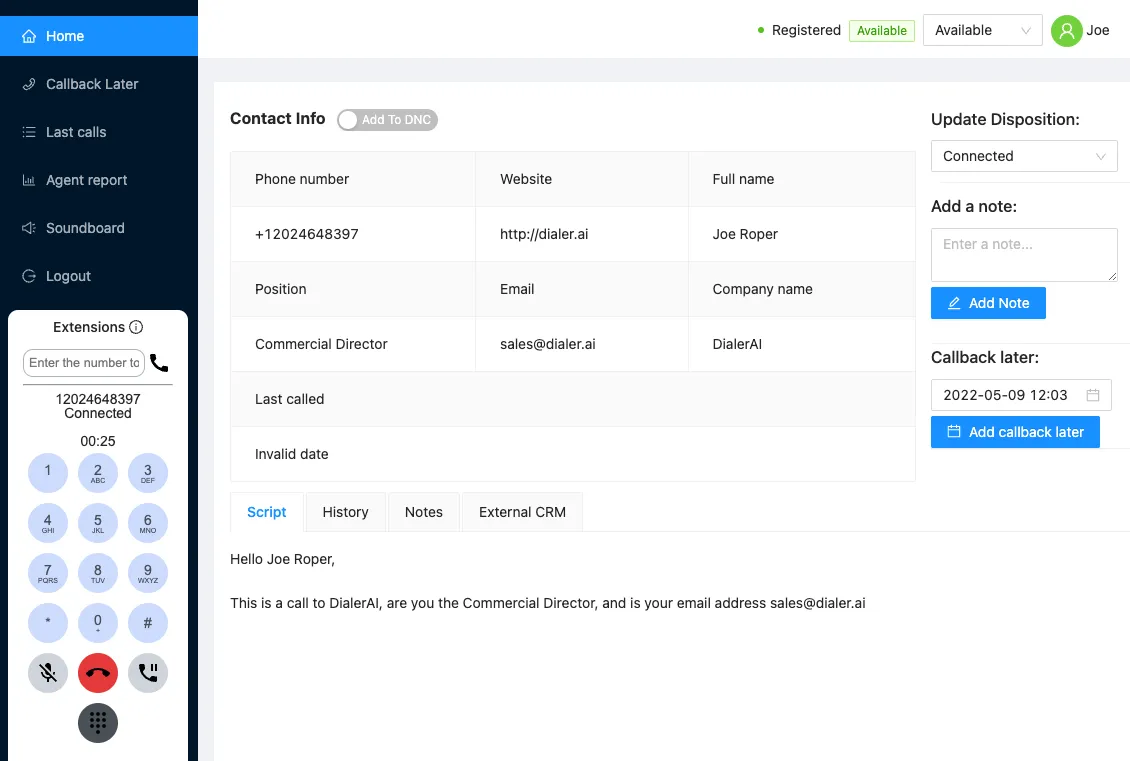Screen dimensions: 1130x761
Task: Hang up with red end-call button
Action: (x=98, y=673)
